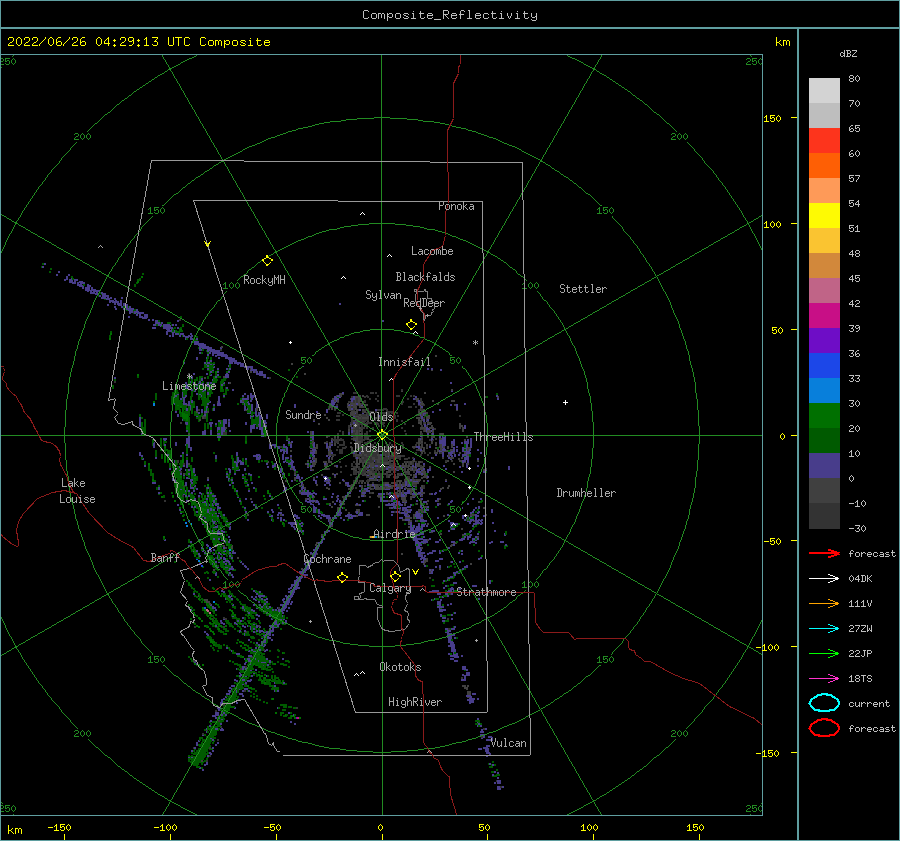
Task: Click the red forecast arrow in legend
Action: coord(824,553)
